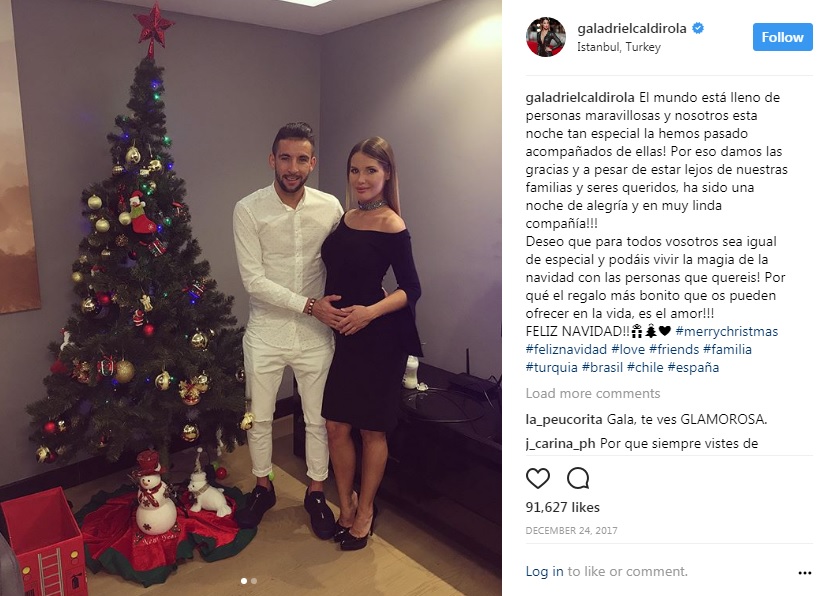
Task: Open comments with the speech bubble icon
Action: 578,478
